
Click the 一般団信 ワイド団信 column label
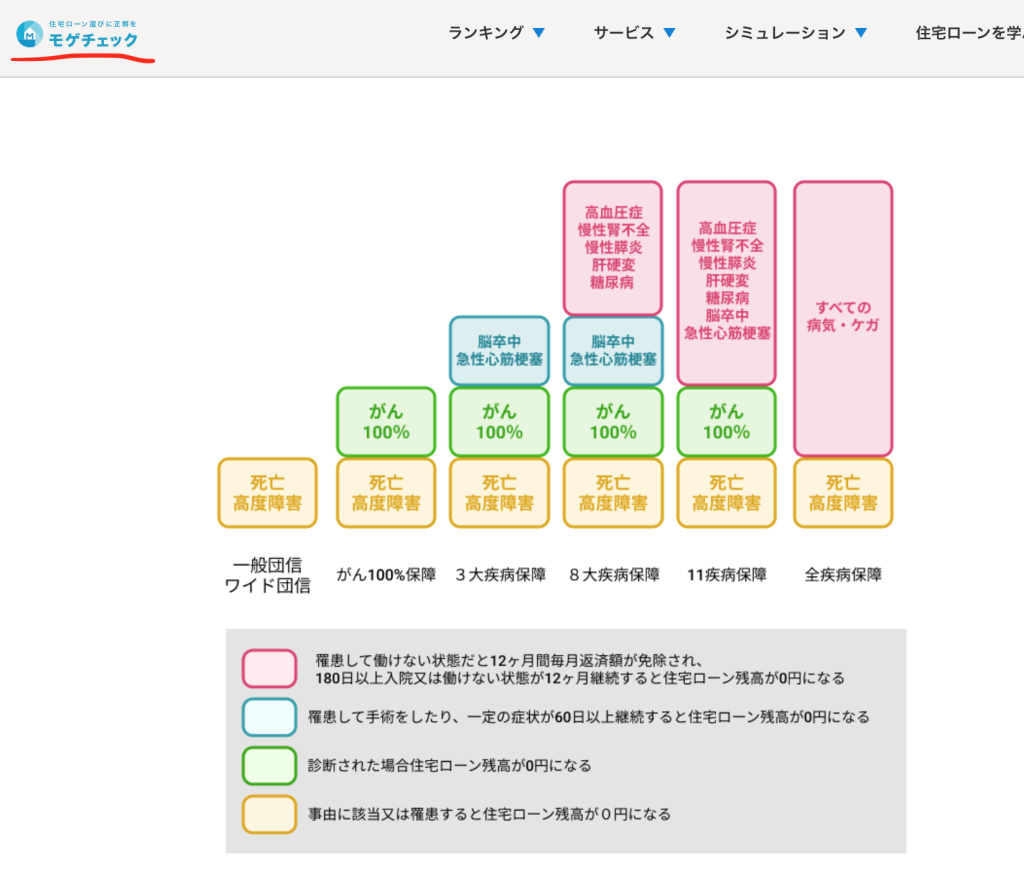[x=267, y=575]
